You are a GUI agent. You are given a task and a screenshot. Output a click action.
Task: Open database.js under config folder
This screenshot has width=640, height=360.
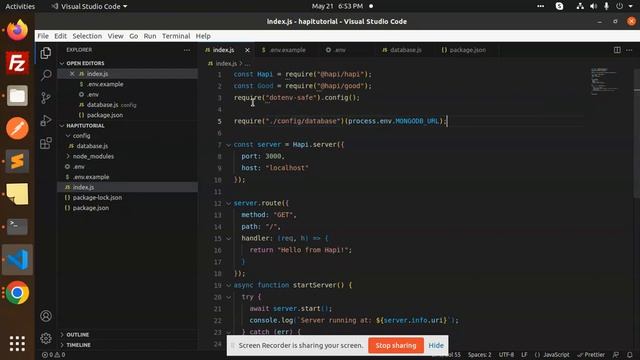point(92,146)
